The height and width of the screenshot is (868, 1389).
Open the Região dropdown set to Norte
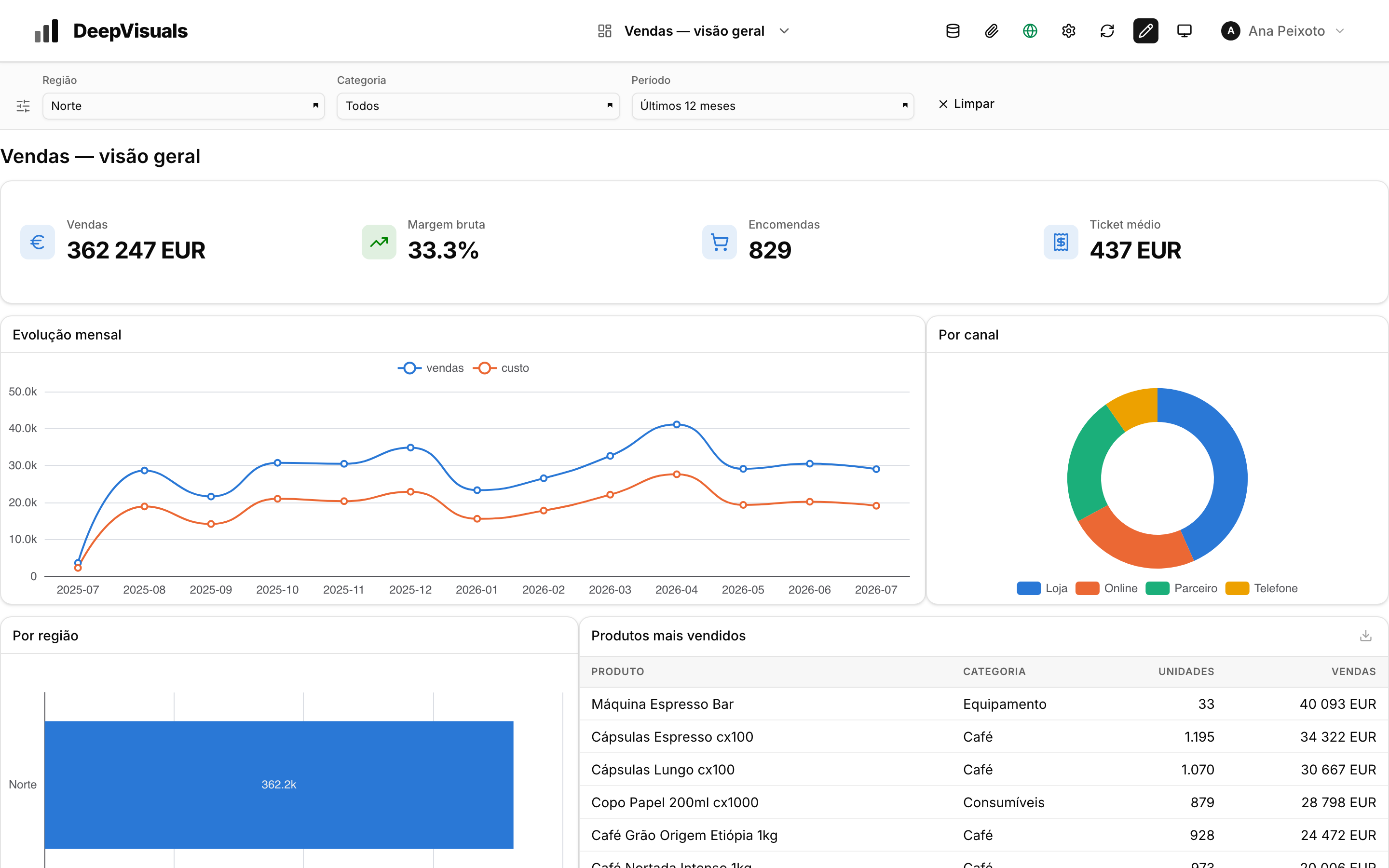[x=184, y=106]
